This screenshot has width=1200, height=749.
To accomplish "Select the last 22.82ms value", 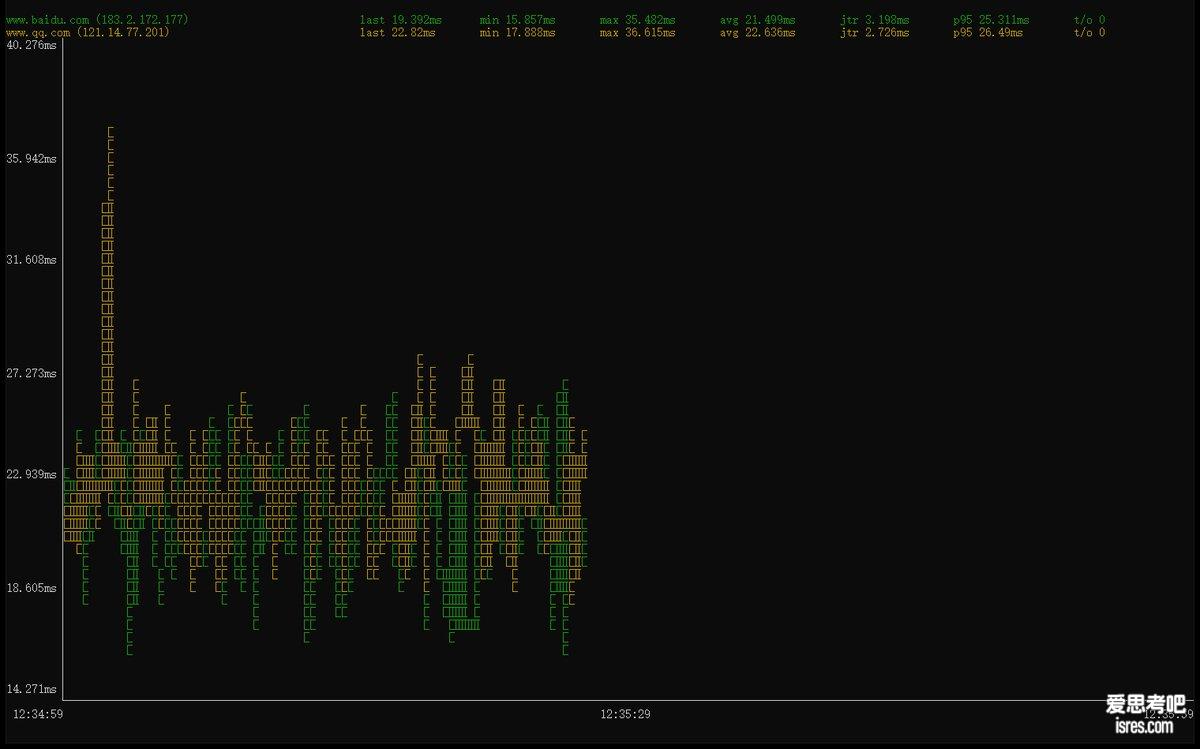I will pyautogui.click(x=397, y=32).
